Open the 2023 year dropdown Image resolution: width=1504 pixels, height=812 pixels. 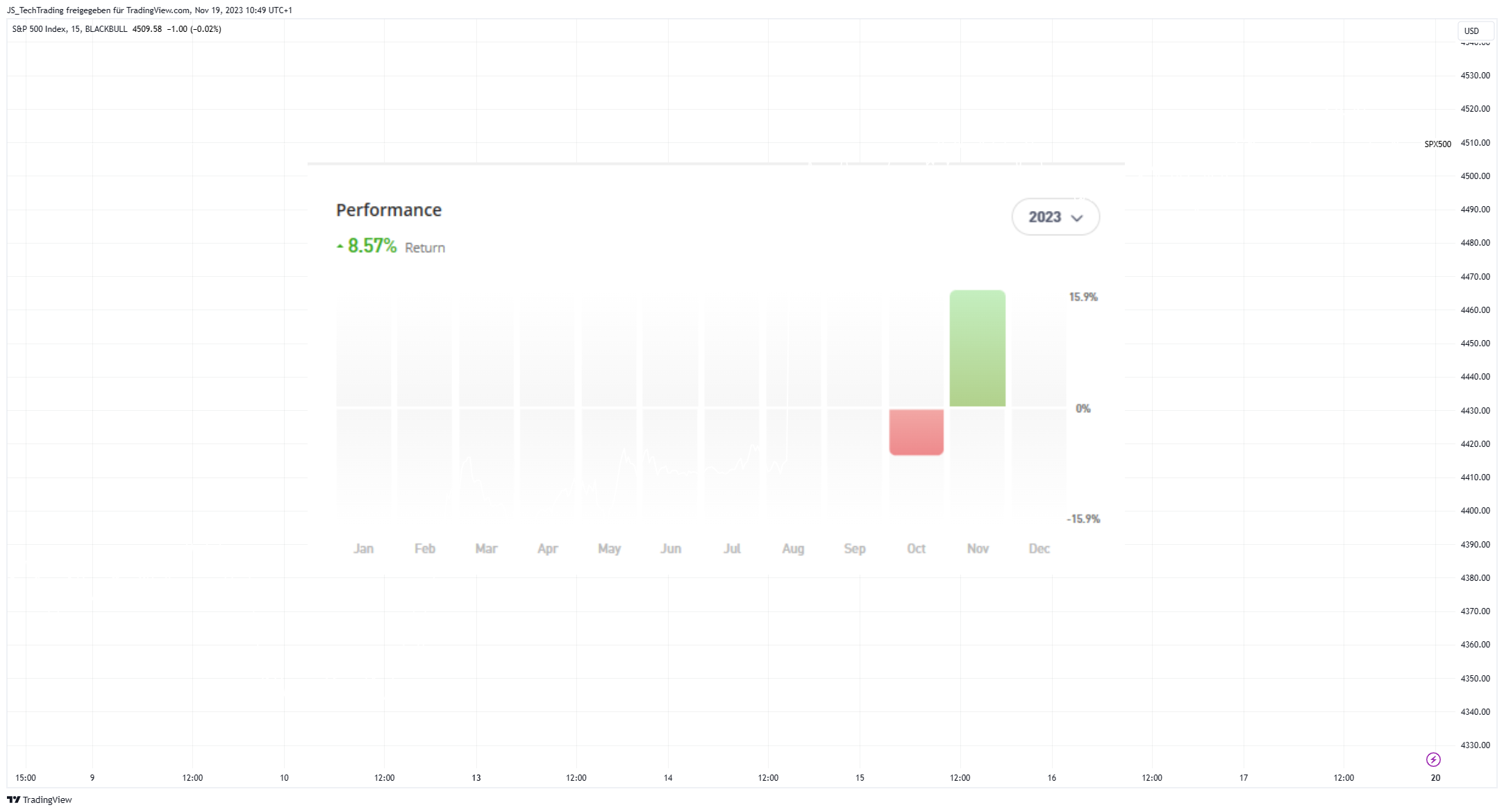1055,217
